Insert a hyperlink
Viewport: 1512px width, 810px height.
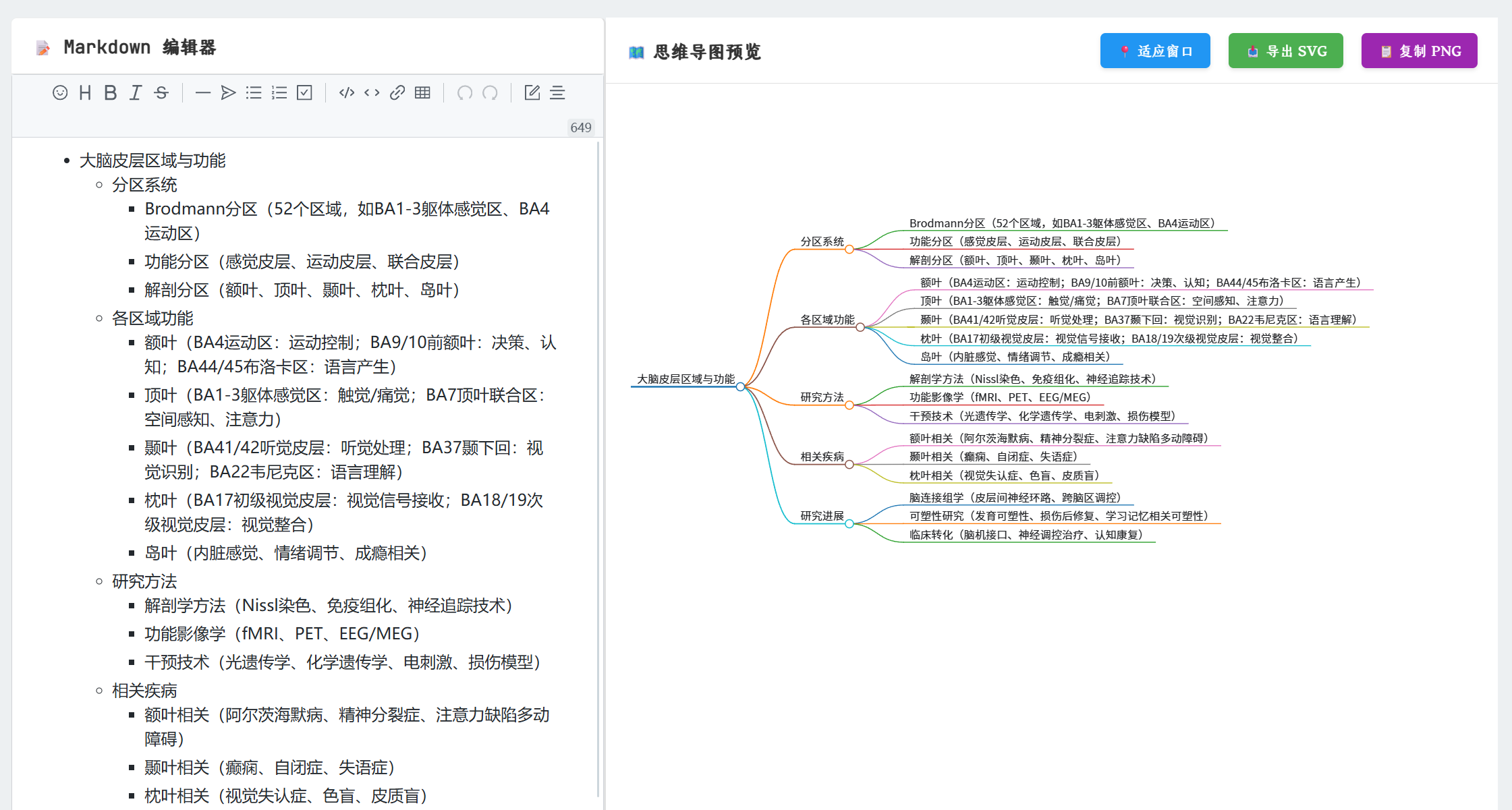click(x=397, y=93)
